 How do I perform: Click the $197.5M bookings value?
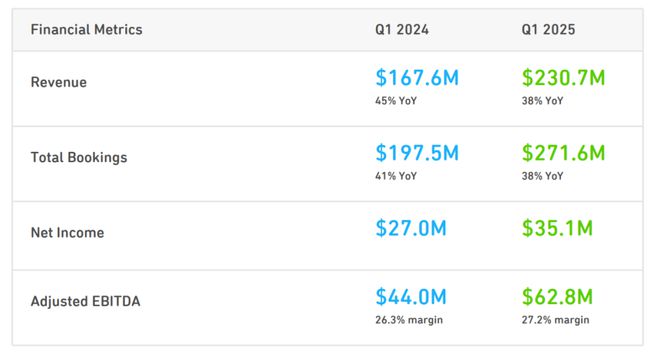[x=417, y=153]
